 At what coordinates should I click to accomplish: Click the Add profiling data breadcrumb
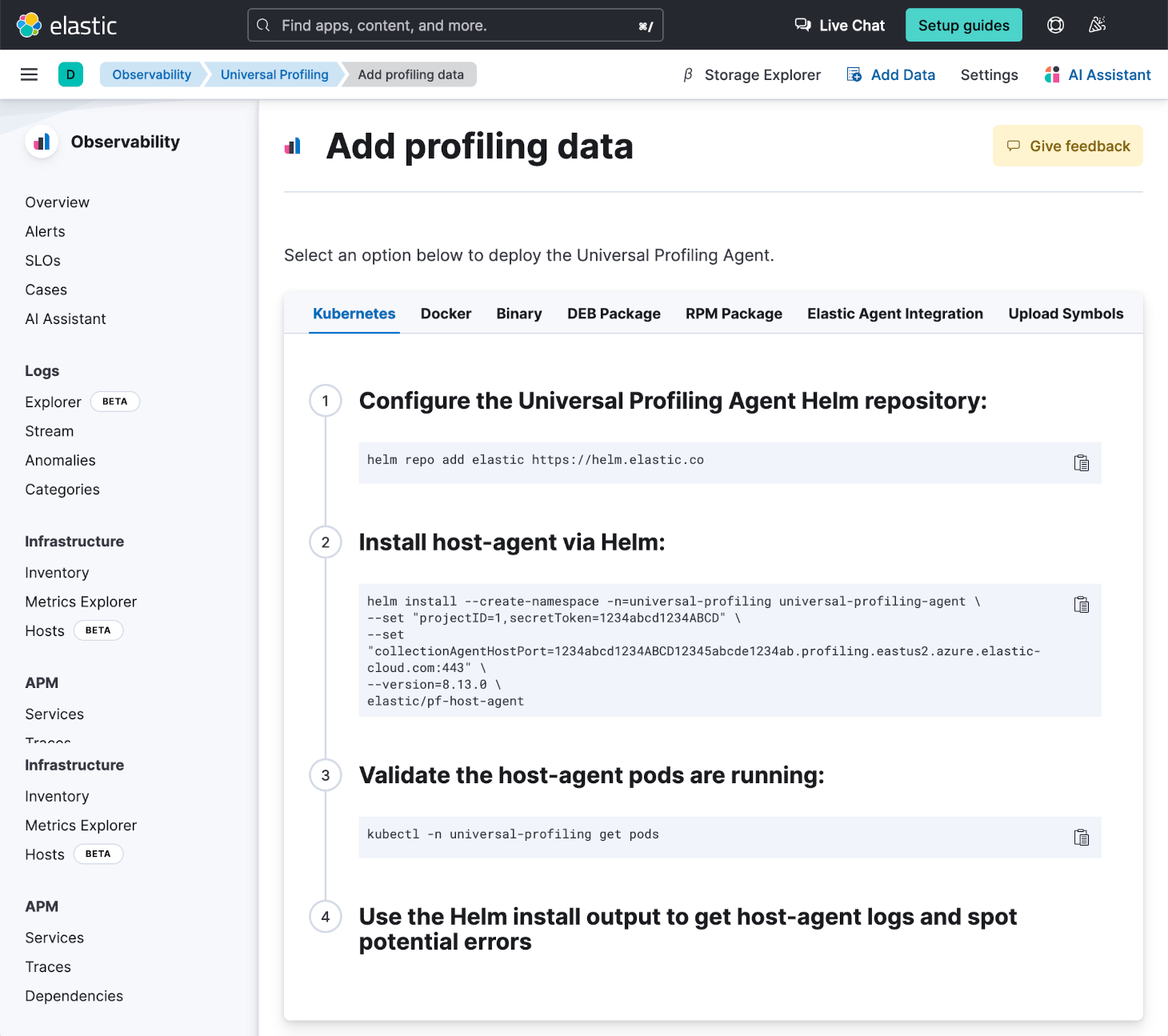pyautogui.click(x=410, y=74)
